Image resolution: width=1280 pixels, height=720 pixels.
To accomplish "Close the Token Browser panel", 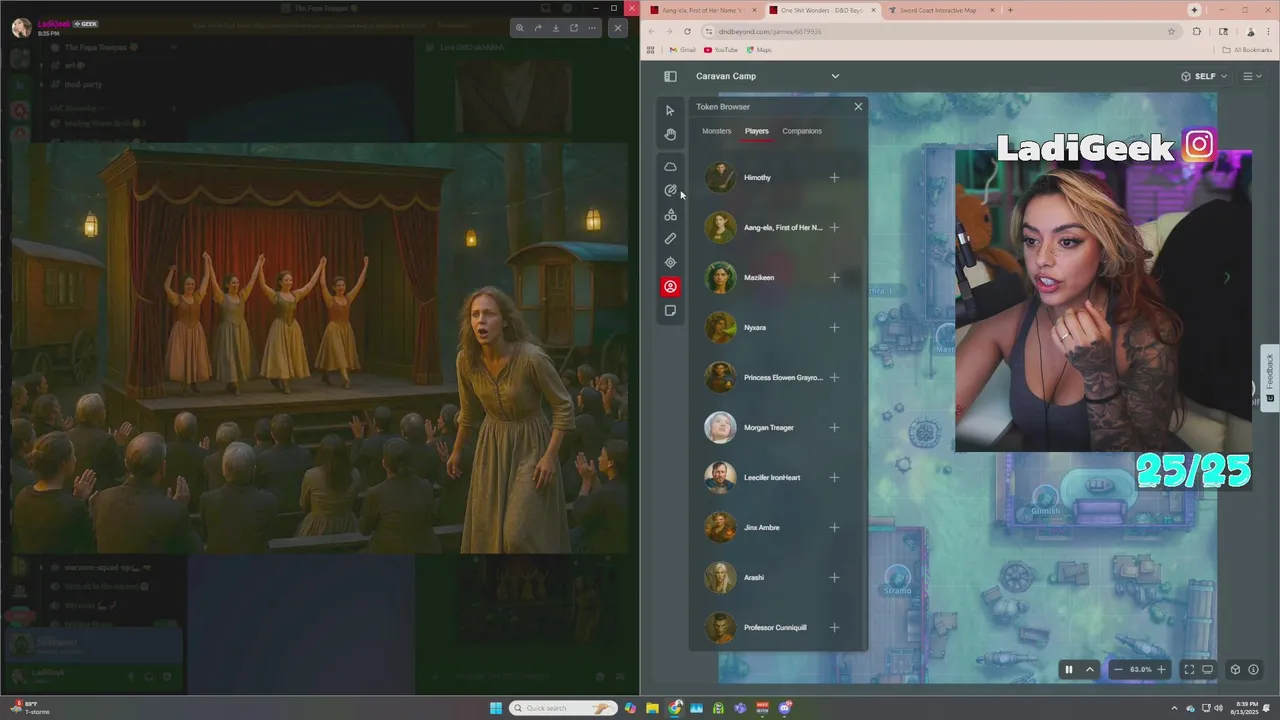I will click(858, 106).
